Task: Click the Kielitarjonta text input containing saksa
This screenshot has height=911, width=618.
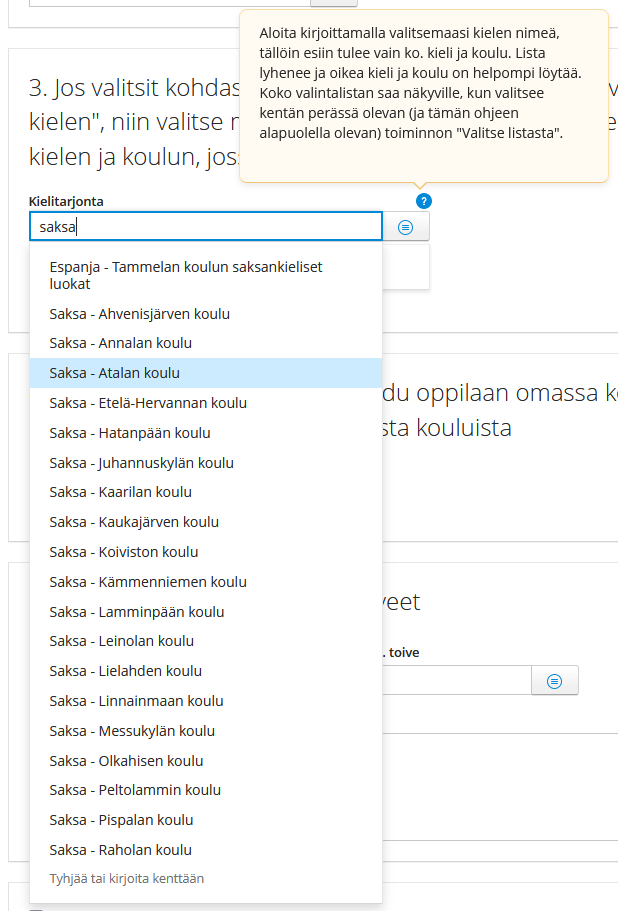Action: tap(205, 227)
